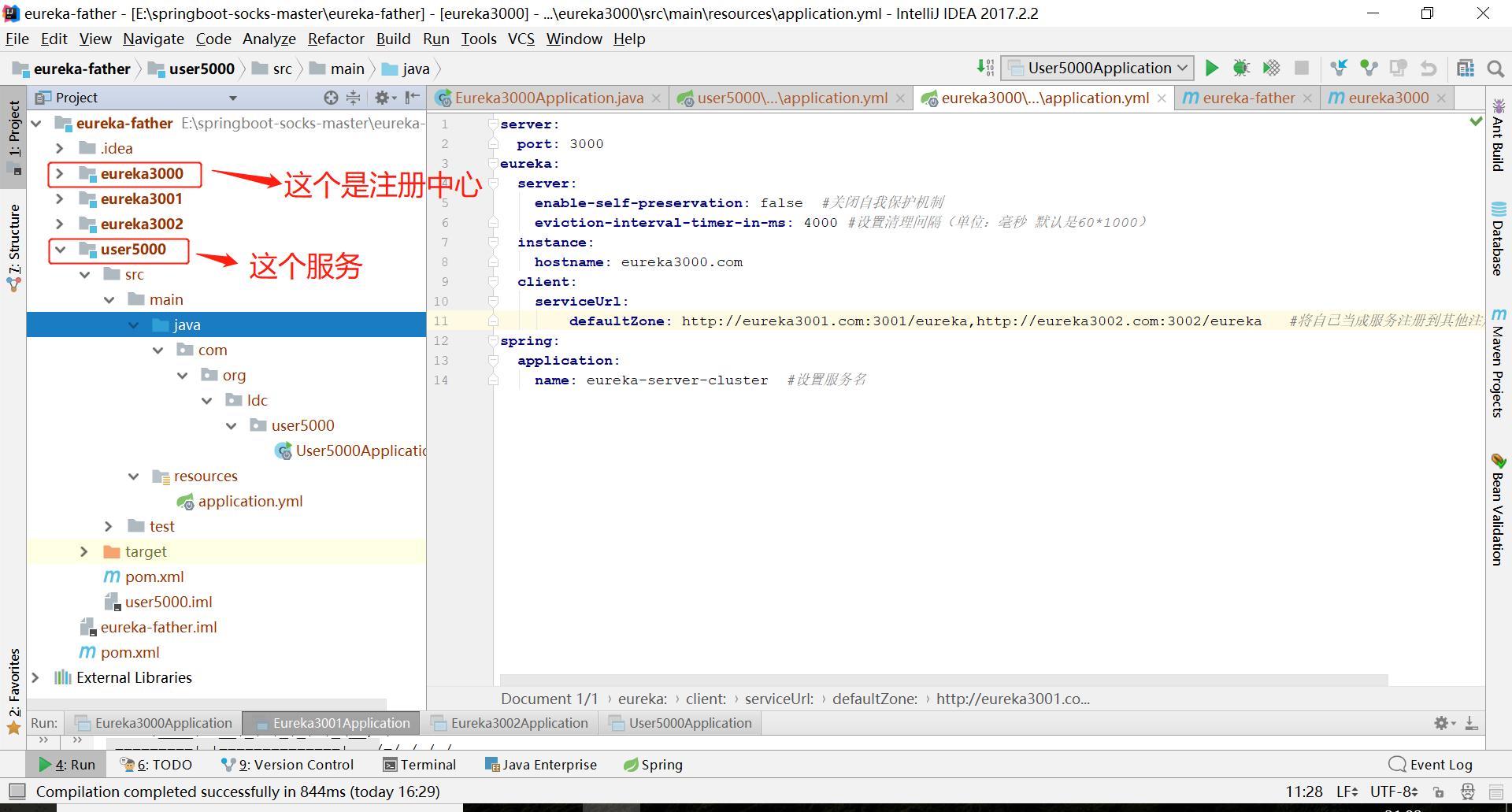The image size is (1512, 812).
Task: Select Eureka3002Application run tab
Action: (x=510, y=723)
